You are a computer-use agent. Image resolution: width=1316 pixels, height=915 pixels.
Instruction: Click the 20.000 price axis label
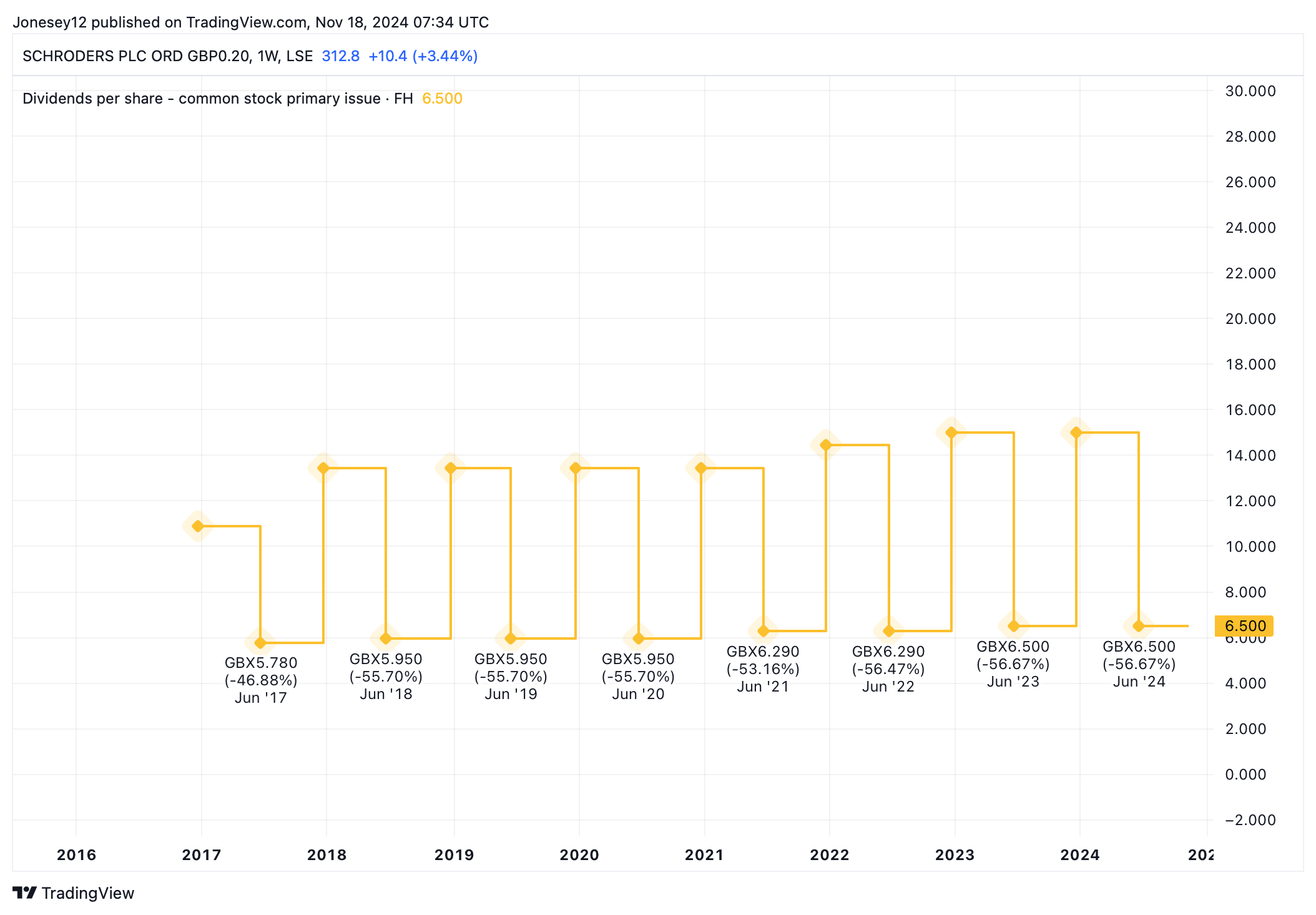point(1250,319)
